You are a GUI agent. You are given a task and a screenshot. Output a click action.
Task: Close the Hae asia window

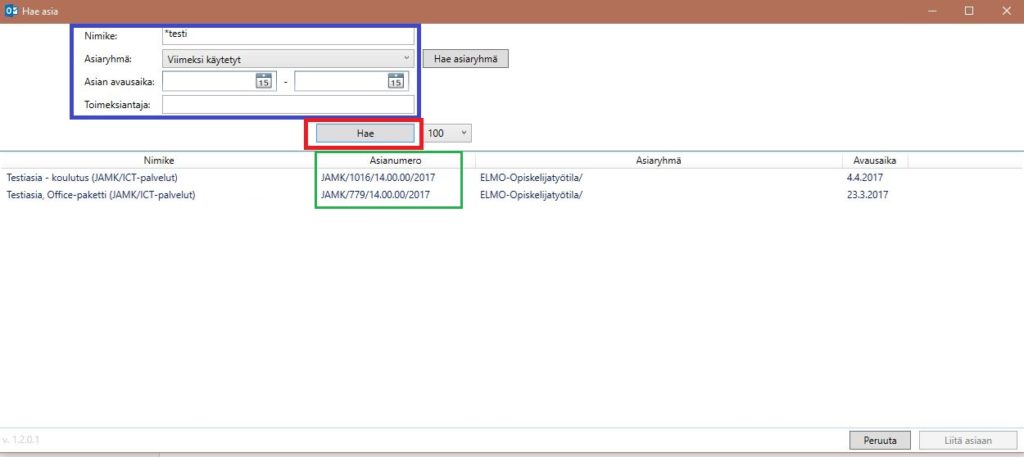tap(1006, 10)
